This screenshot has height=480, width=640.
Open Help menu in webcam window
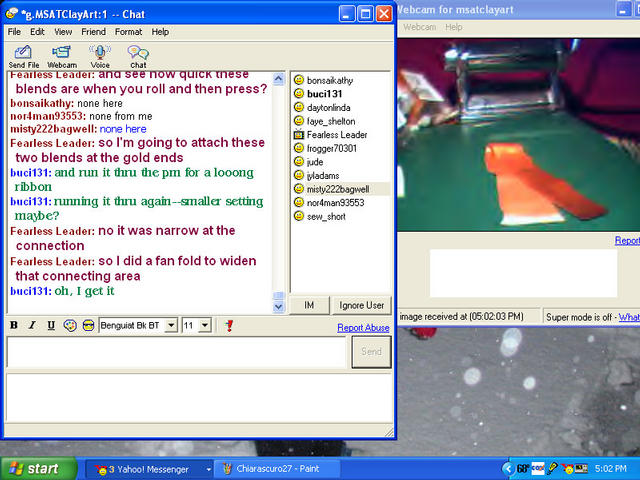453,27
